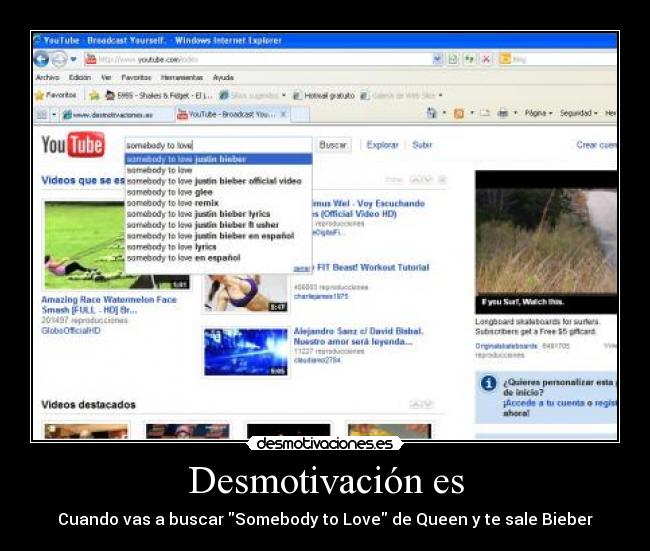The image size is (650, 551).
Task: Select suggestion somebody to love remix
Action: tap(218, 203)
